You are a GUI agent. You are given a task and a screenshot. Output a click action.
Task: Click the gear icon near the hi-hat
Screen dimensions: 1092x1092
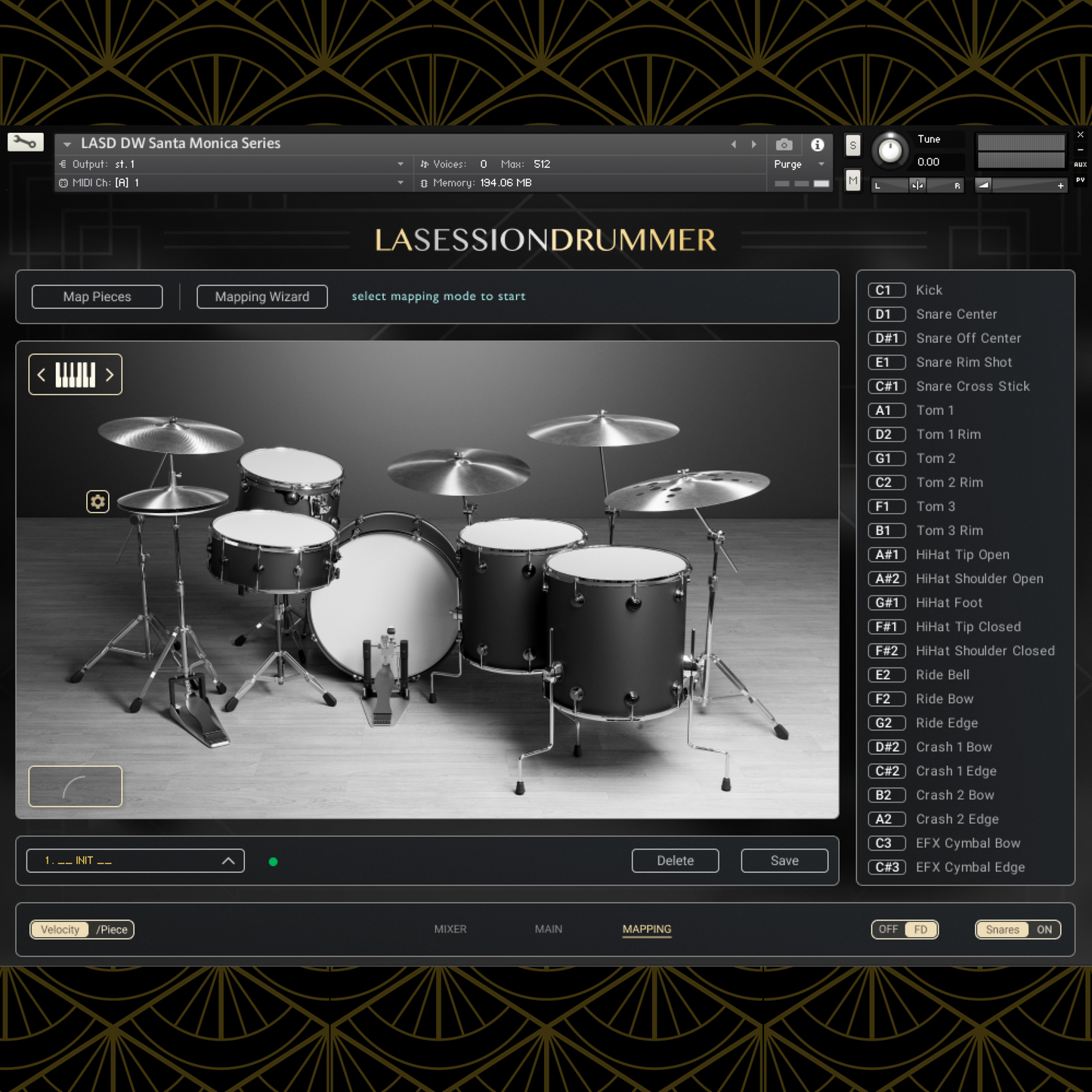coord(97,502)
